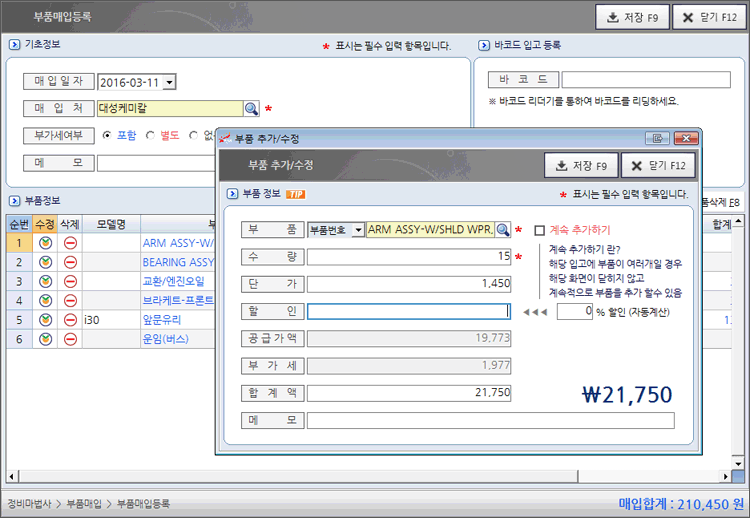Click the delete icon in row 6

70,339
